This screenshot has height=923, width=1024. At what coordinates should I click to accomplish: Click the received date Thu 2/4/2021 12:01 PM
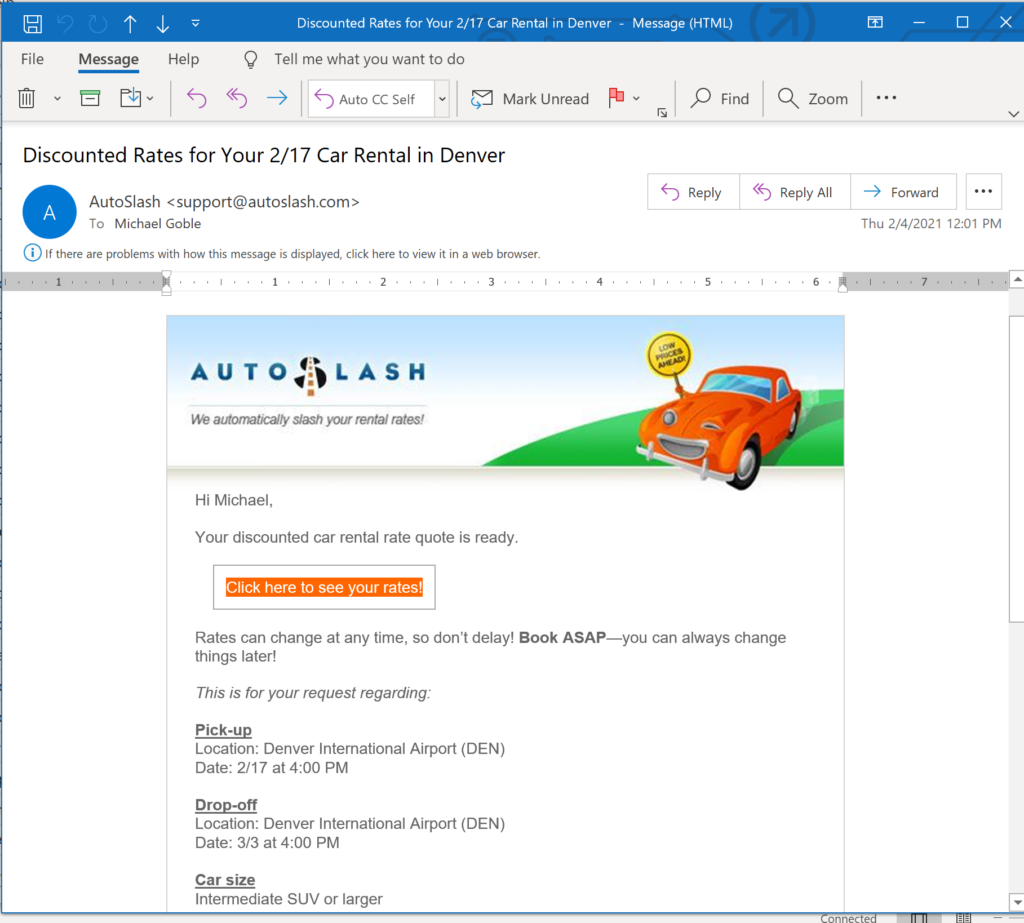pos(931,223)
